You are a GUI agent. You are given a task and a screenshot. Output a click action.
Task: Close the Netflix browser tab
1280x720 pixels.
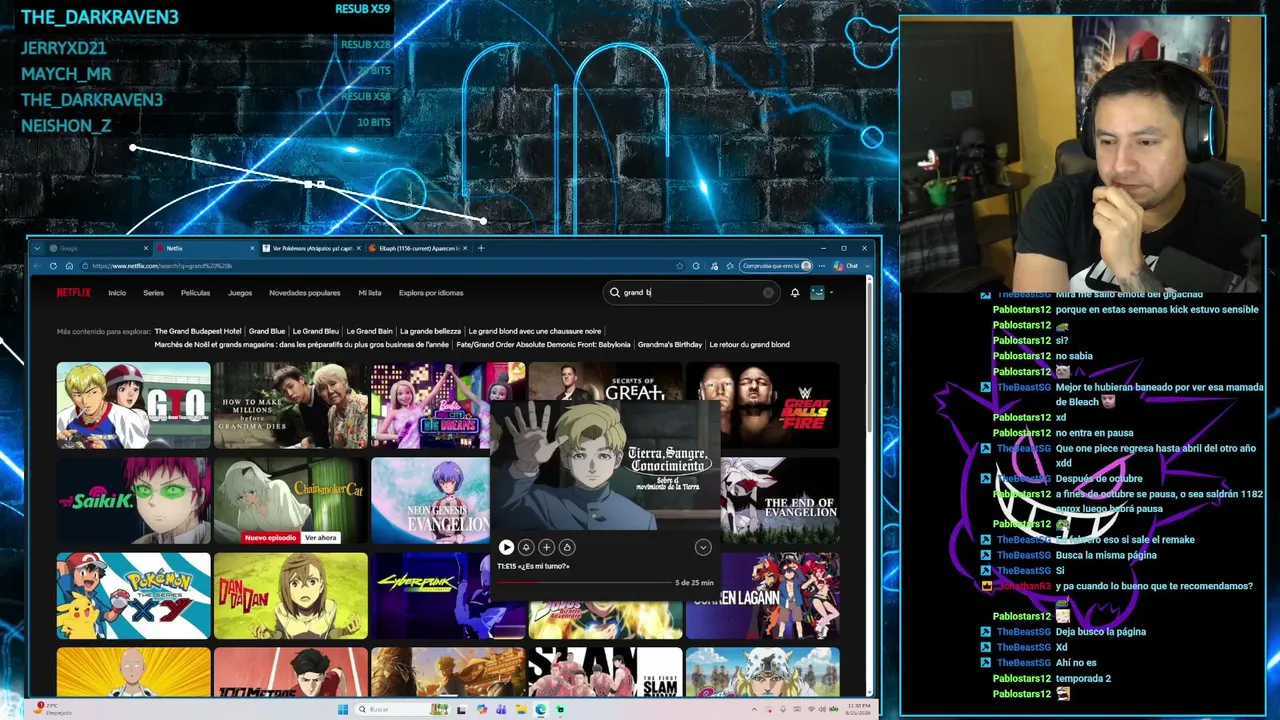tap(251, 248)
